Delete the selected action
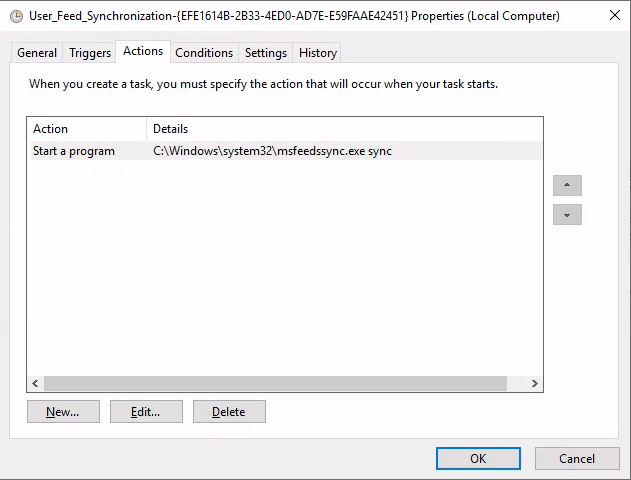Screen dimensions: 631x480 point(229,412)
